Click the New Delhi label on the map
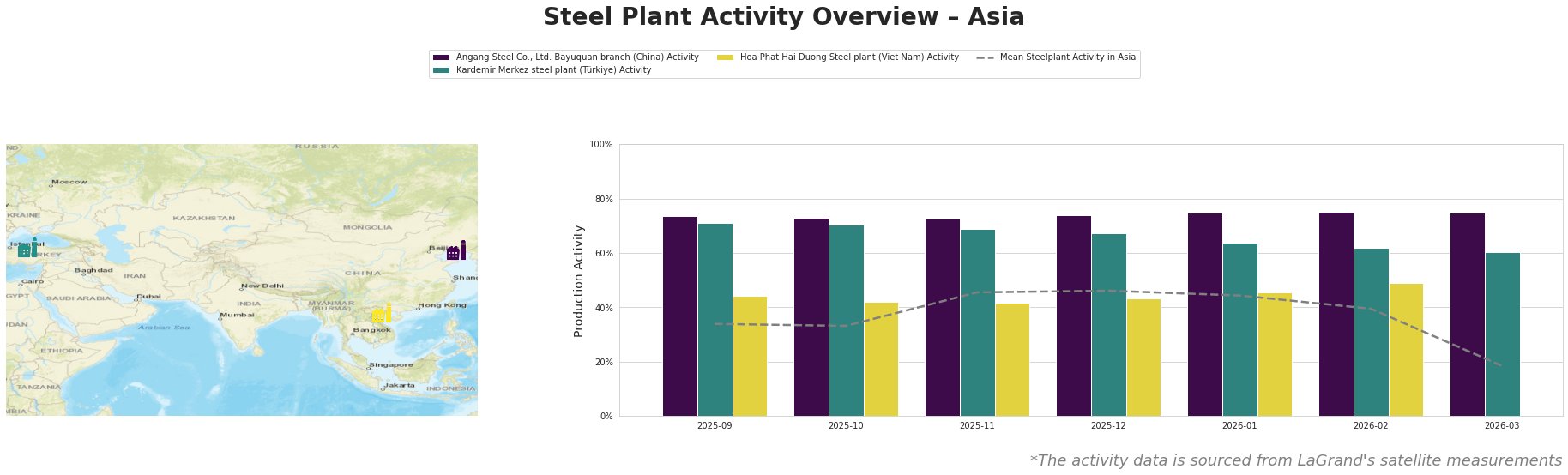 click(262, 286)
